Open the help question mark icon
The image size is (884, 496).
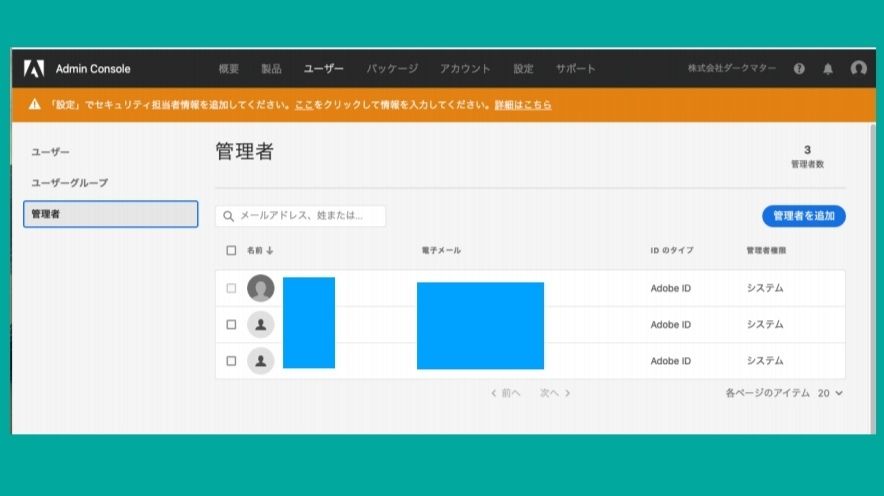pos(799,69)
